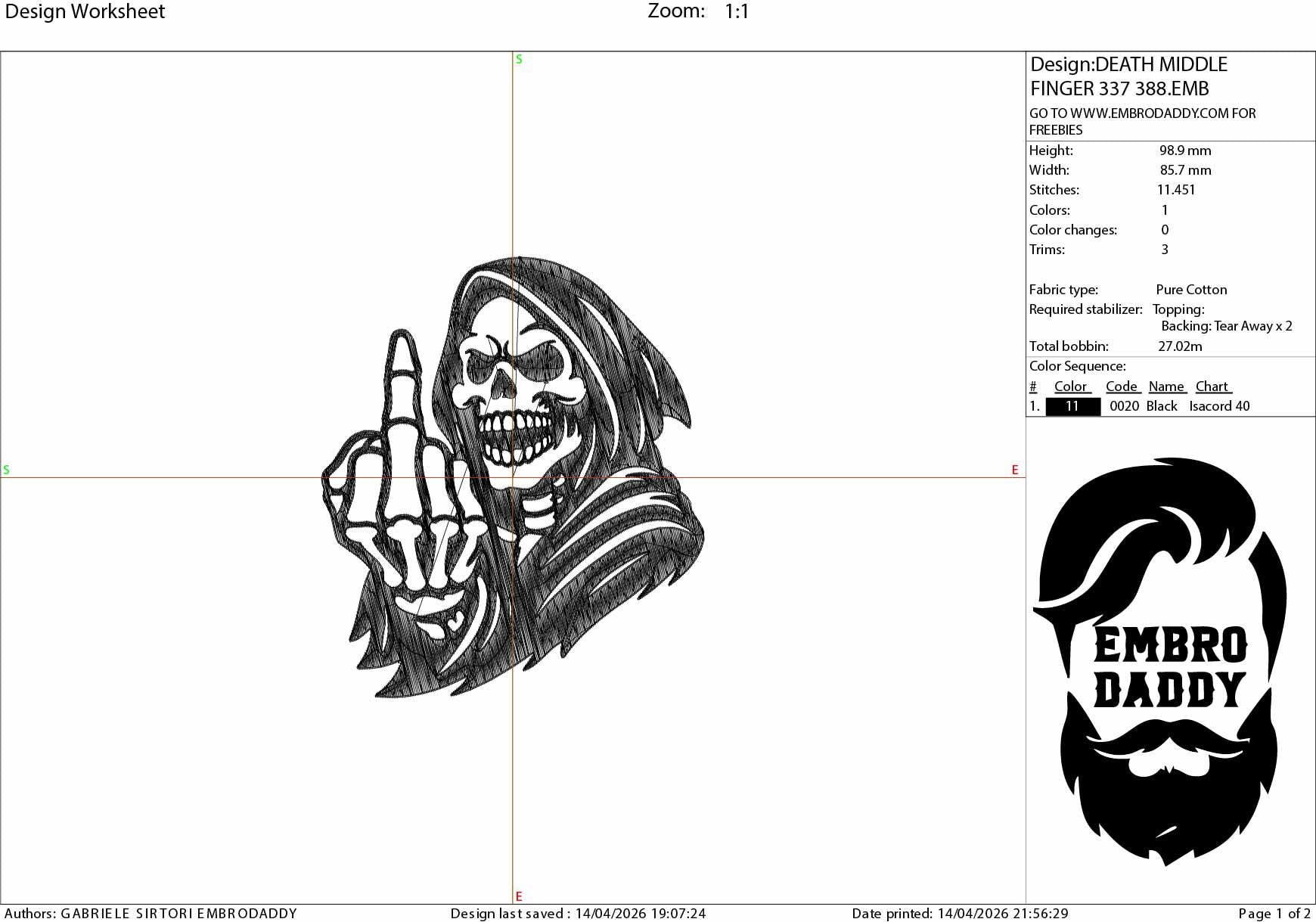This screenshot has height=922, width=1316.
Task: Click the design name DEATH MIDDLE FINGER text
Action: click(x=1128, y=76)
